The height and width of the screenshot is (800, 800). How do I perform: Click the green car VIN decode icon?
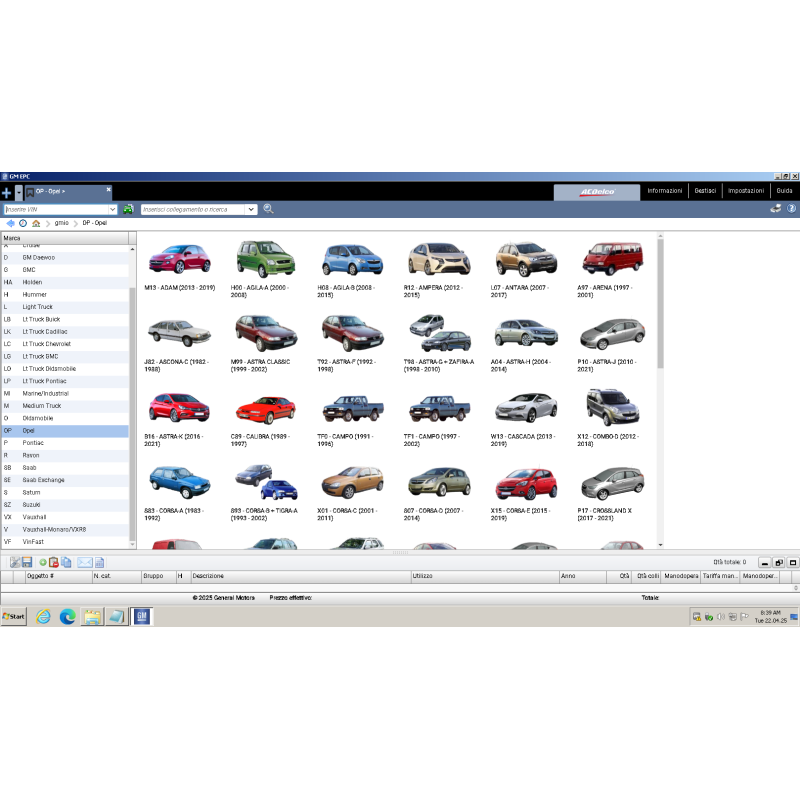tap(128, 209)
